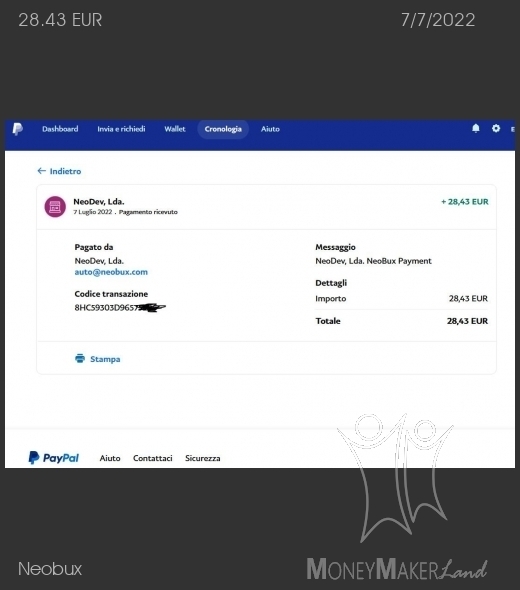The height and width of the screenshot is (590, 520).
Task: Click the 'Totale' label
Action: [328, 321]
